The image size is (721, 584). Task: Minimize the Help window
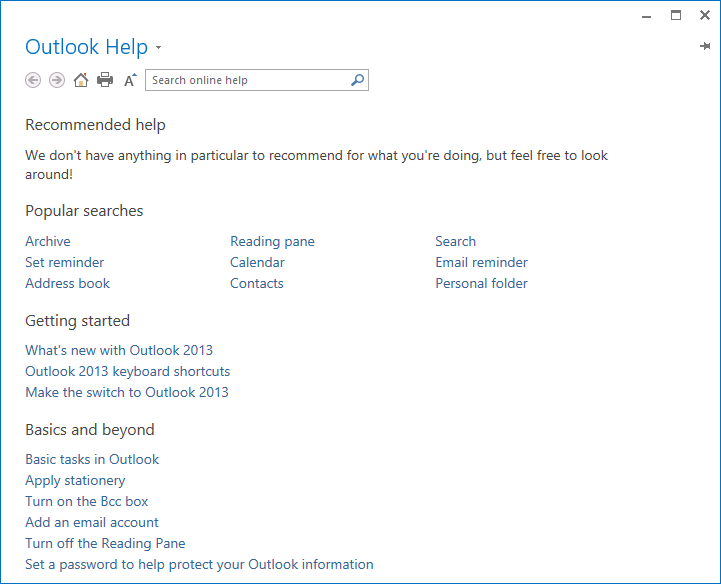coord(647,16)
